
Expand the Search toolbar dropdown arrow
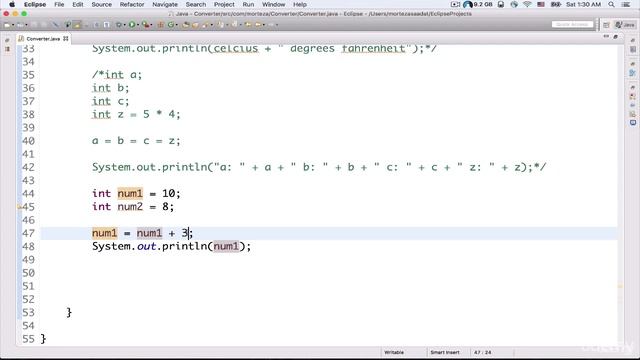211,25
